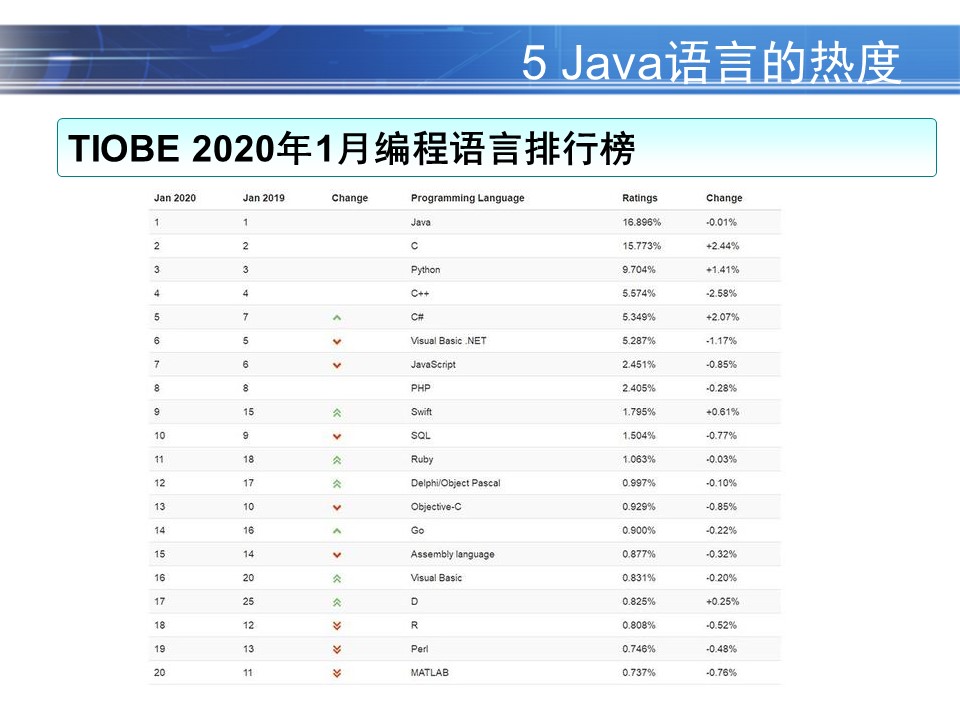This screenshot has height=720, width=960.
Task: Click the double down arrow in MATLAB row
Action: tap(337, 673)
